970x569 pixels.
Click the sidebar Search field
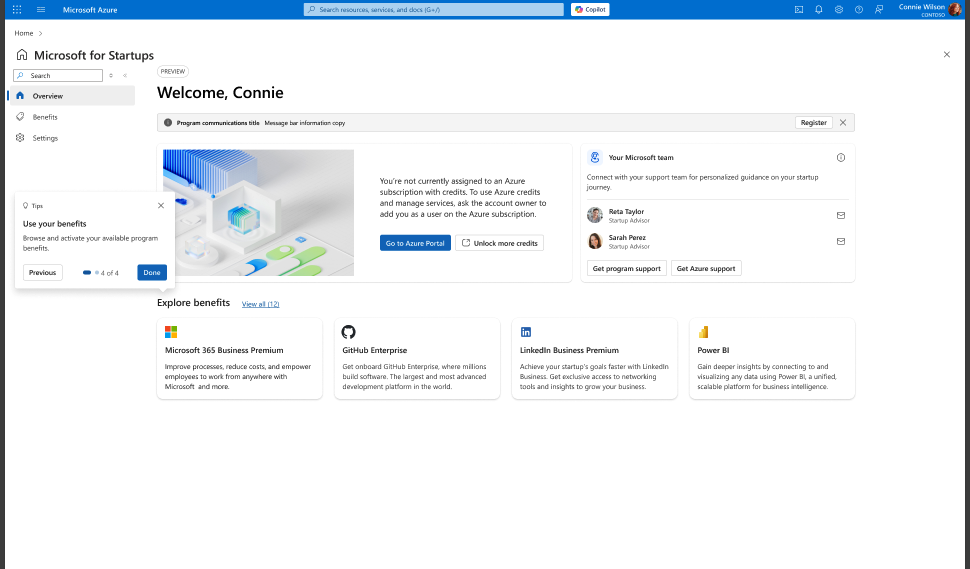pyautogui.click(x=58, y=75)
